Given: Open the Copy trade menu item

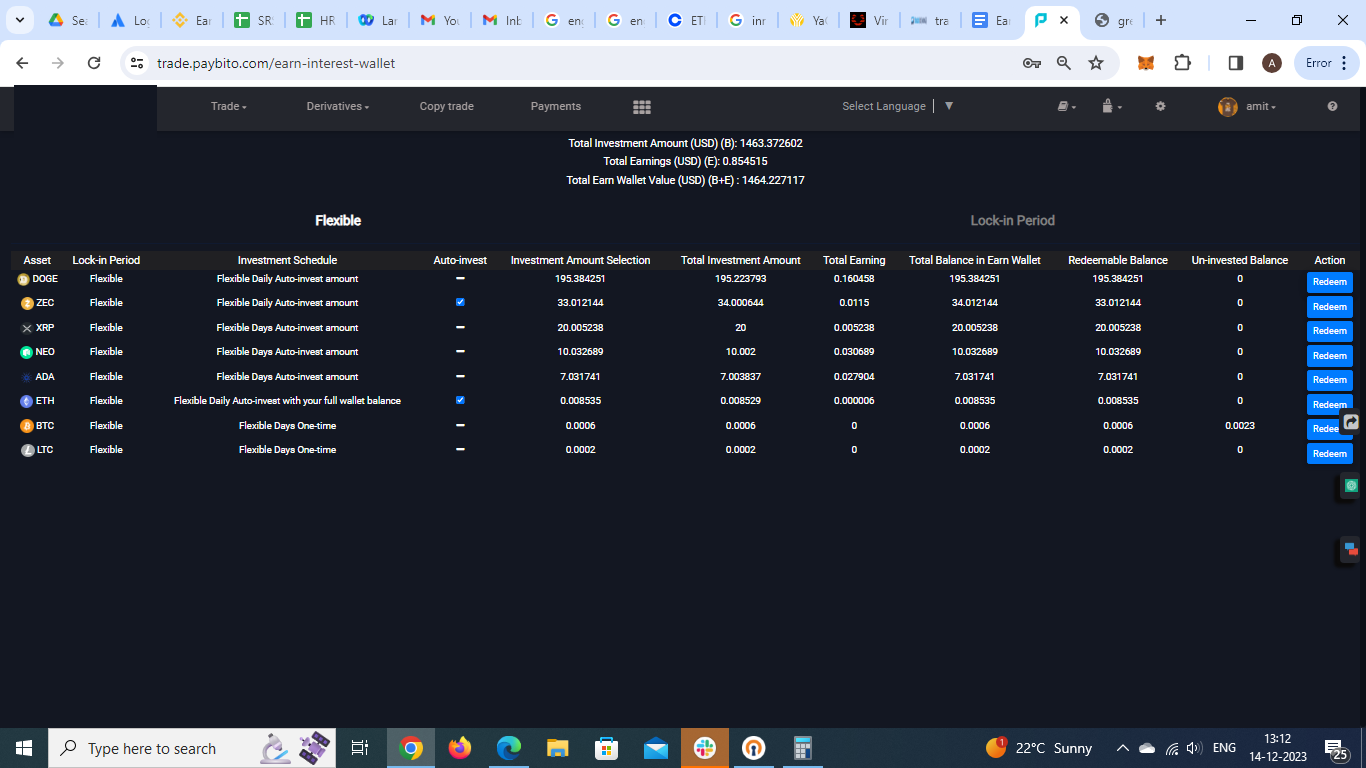Looking at the screenshot, I should pos(446,106).
